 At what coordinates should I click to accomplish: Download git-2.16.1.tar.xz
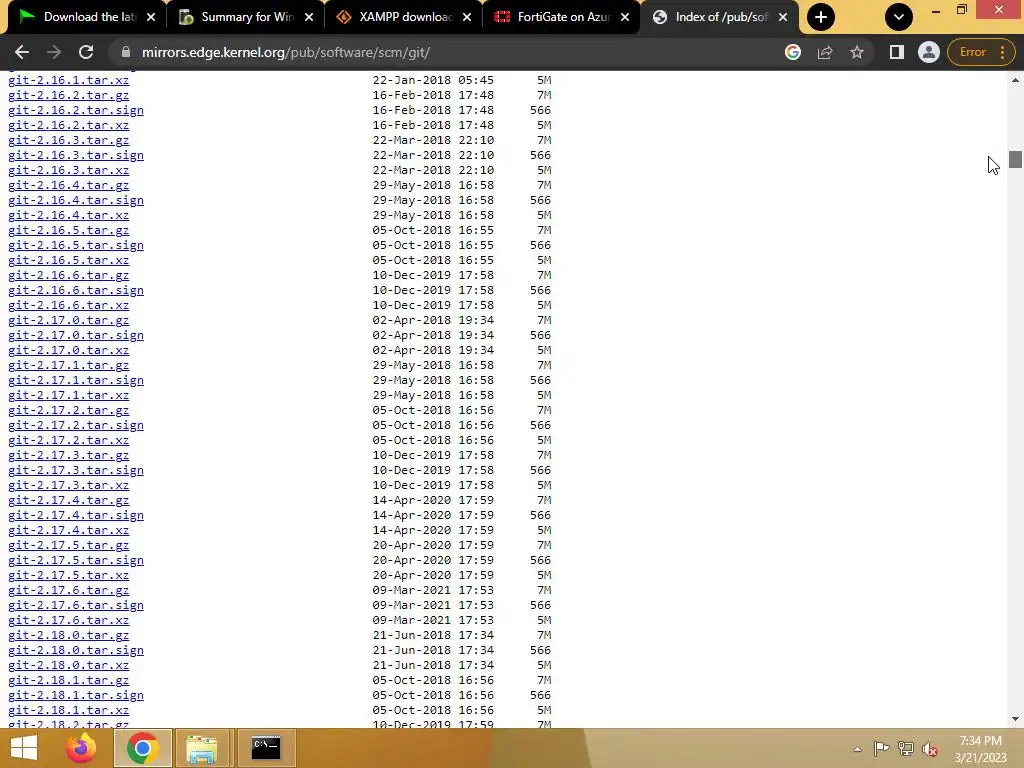69,80
